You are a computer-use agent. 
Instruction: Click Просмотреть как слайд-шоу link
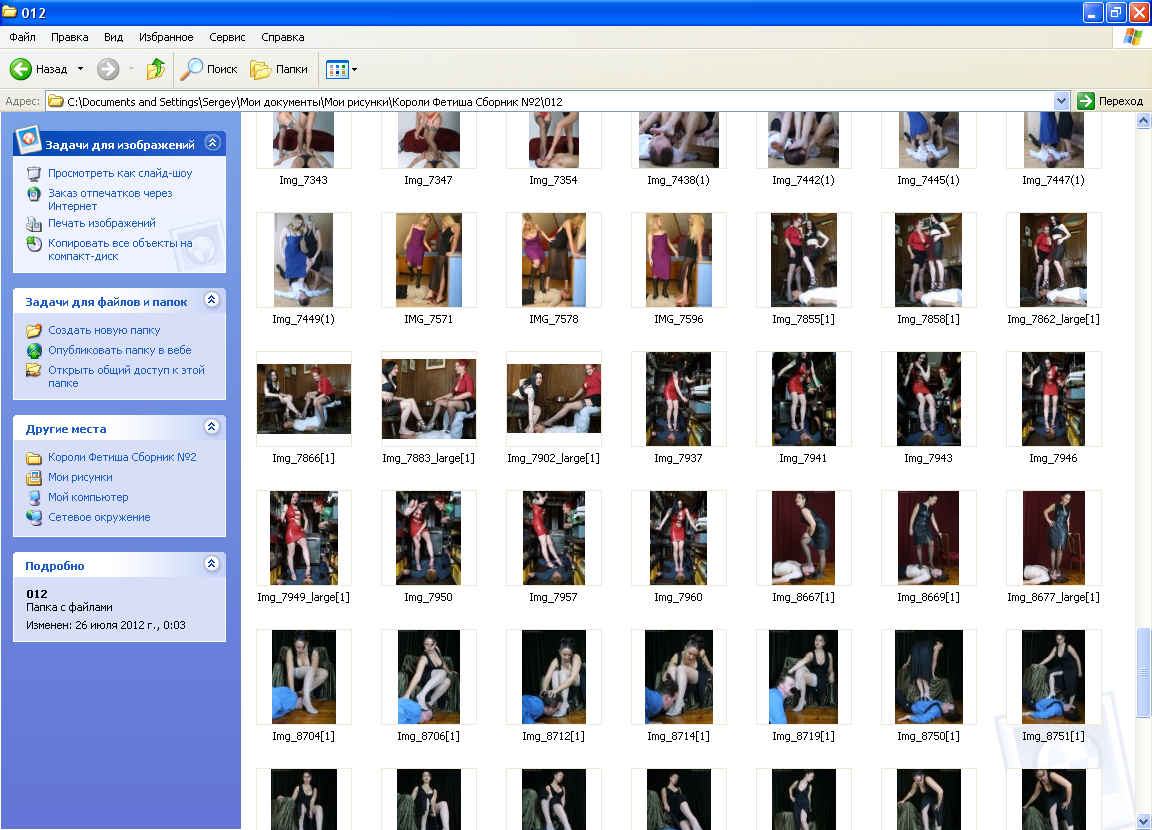coord(120,173)
